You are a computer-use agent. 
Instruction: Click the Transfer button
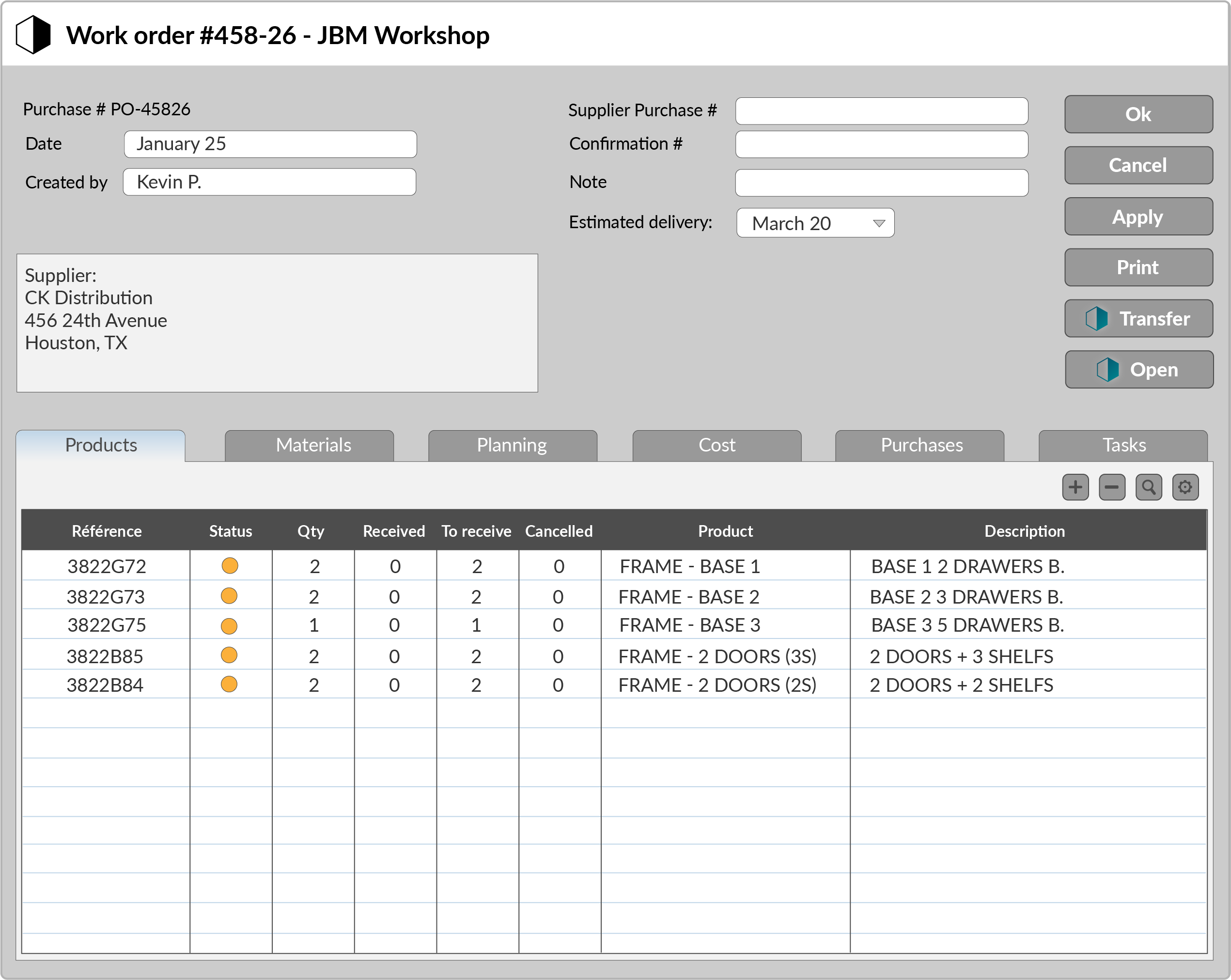point(1138,318)
